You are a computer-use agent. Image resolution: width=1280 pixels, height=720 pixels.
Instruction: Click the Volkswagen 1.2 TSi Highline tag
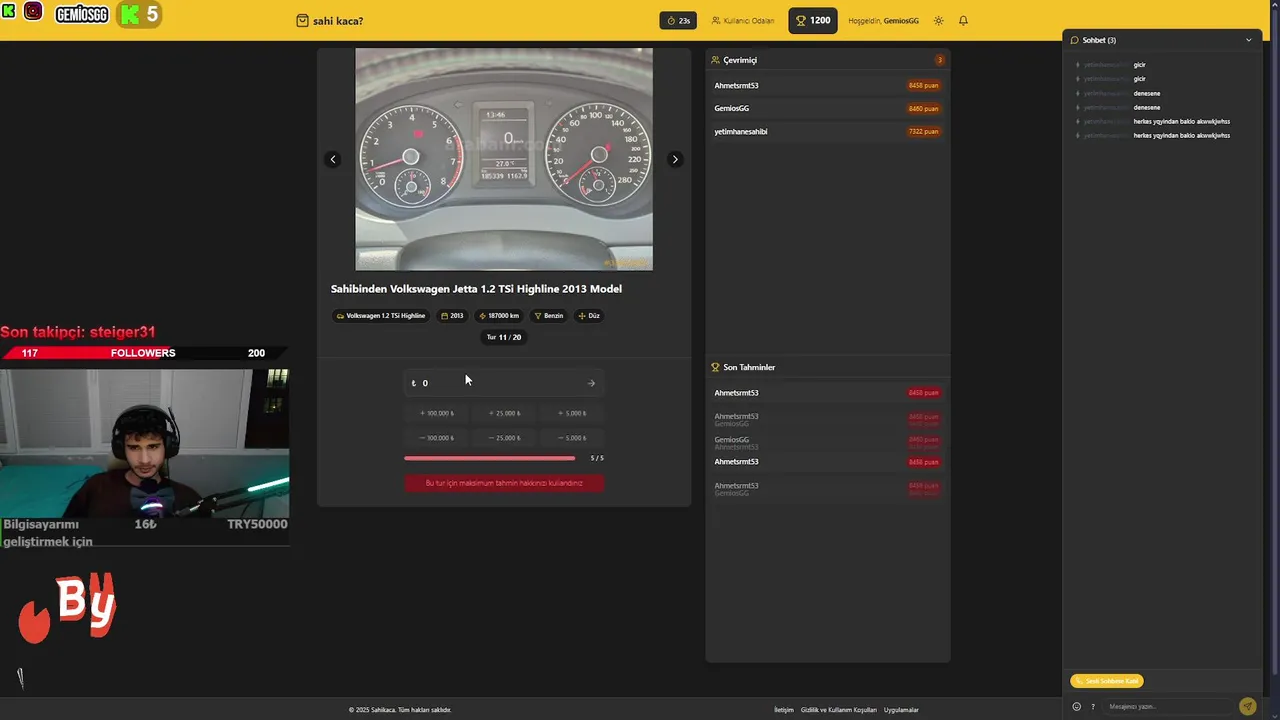pos(381,316)
